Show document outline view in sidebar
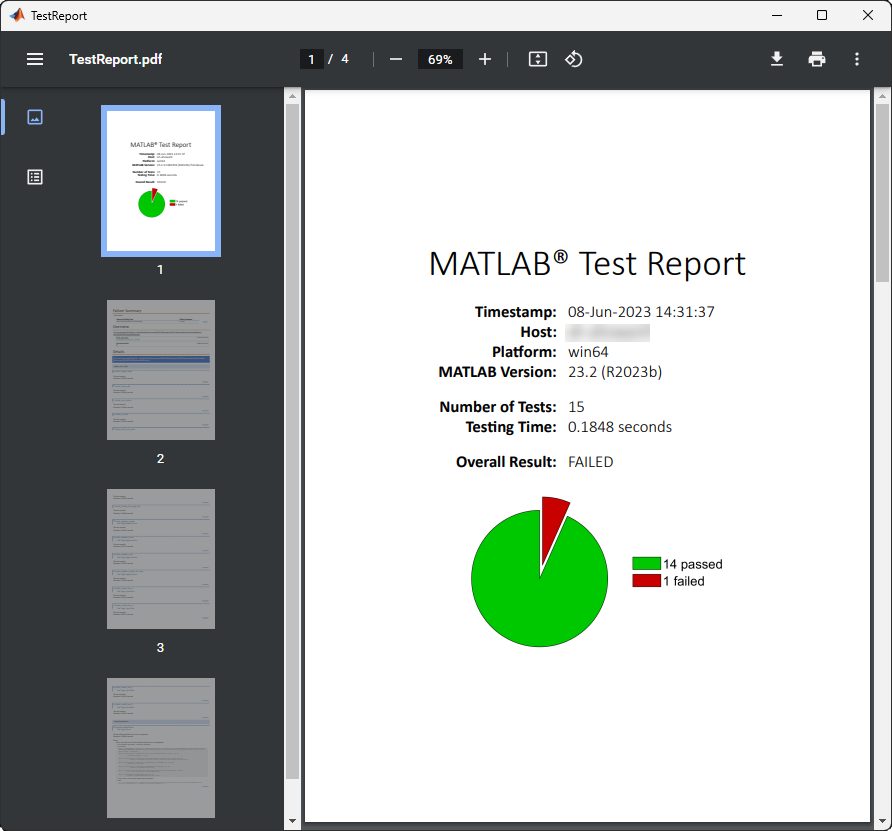The image size is (892, 831). coord(35,177)
